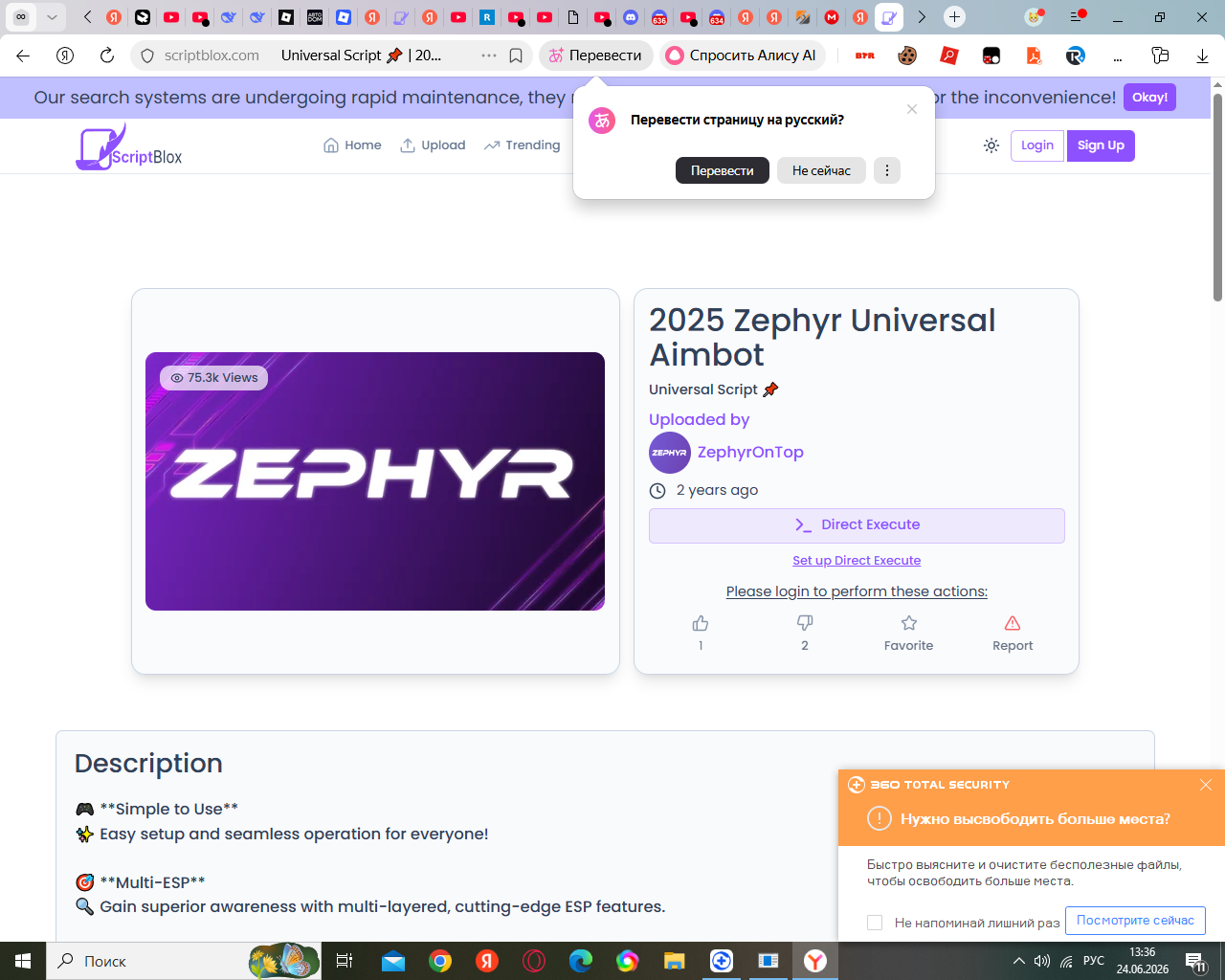
Task: Click the volume tray icon
Action: point(1042,961)
